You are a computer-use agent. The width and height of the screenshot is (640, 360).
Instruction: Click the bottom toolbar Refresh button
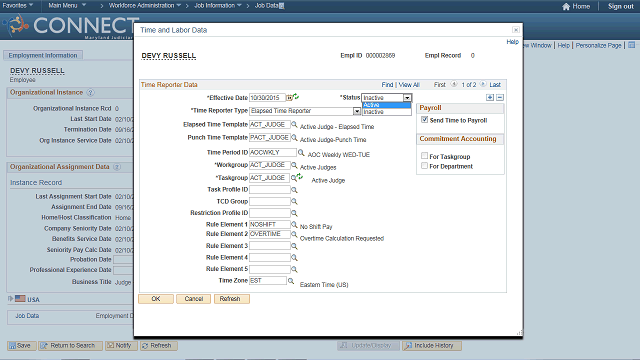(x=159, y=346)
